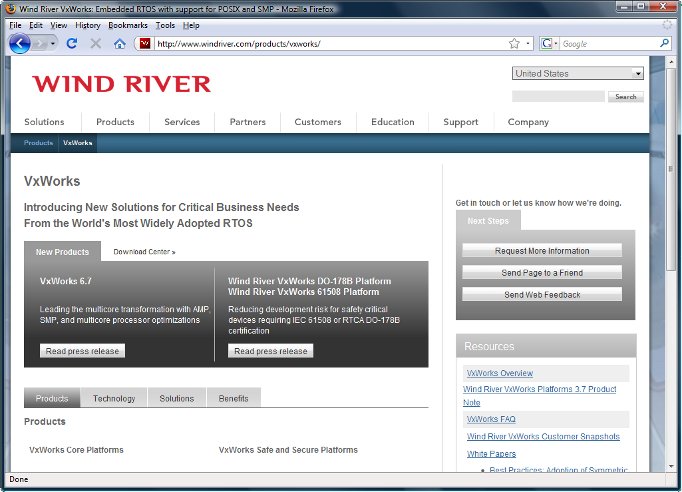Click the site favicon in address bar
This screenshot has width=682, height=492.
pyautogui.click(x=145, y=44)
